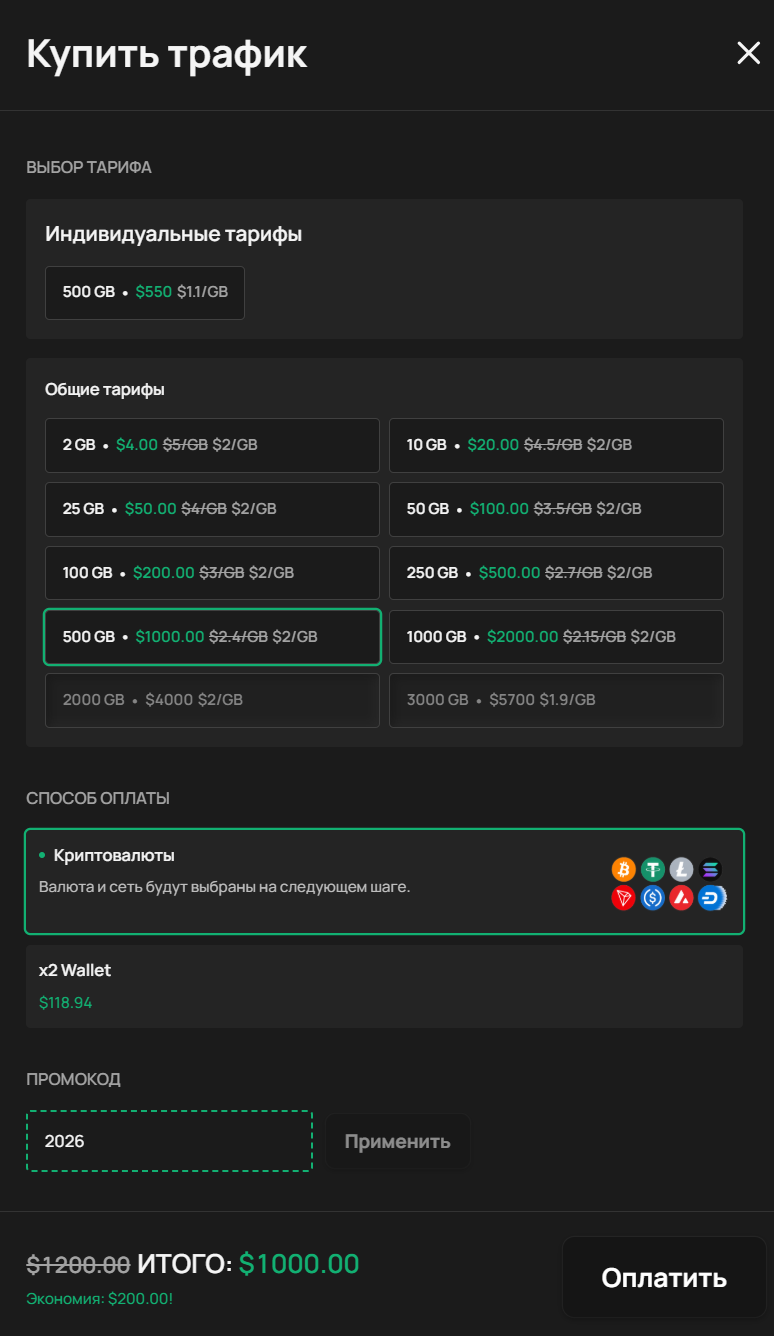
Task: Click the Litecoin icon
Action: [682, 869]
